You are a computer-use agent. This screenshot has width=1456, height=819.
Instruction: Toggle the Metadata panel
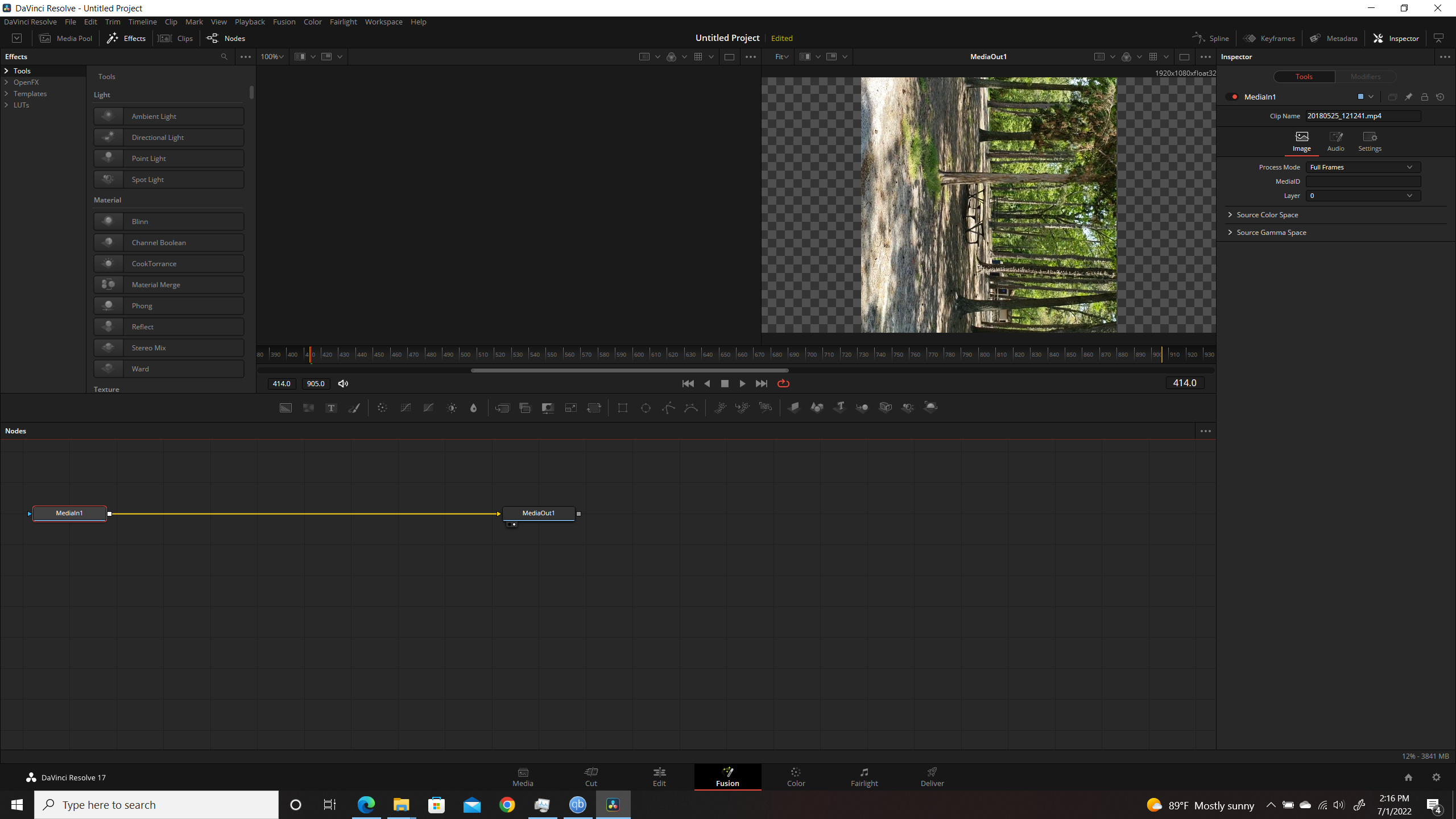click(1334, 38)
